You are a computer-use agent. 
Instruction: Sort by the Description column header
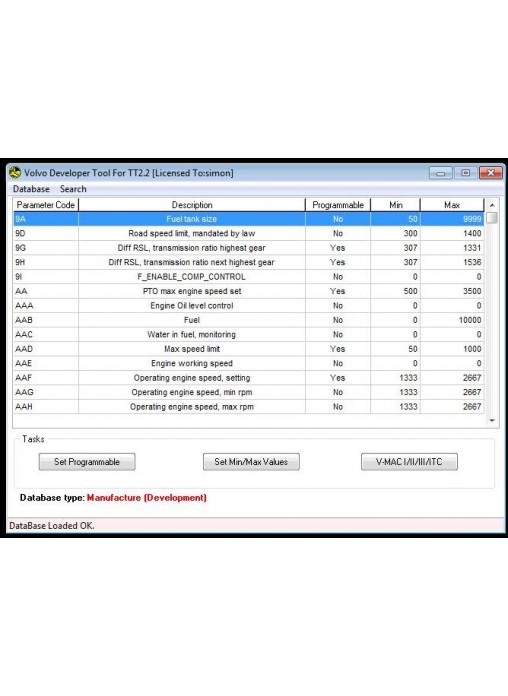click(192, 205)
